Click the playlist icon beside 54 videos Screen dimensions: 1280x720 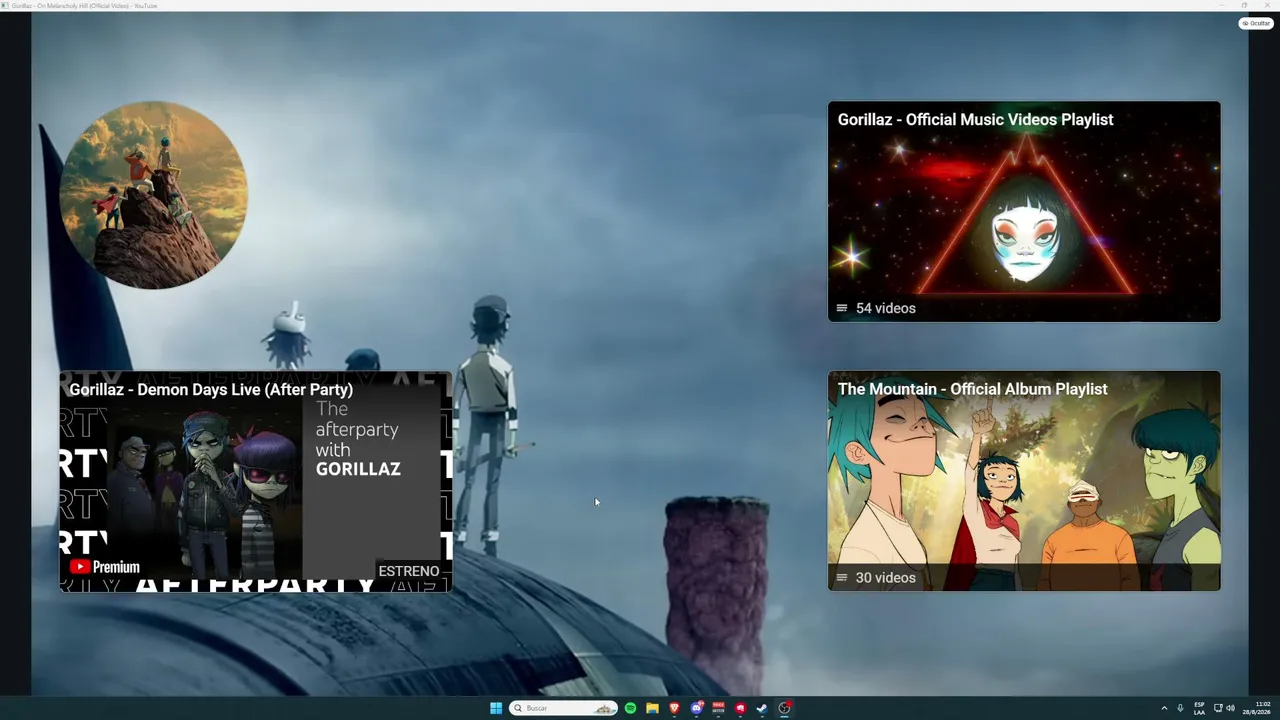[x=842, y=308]
